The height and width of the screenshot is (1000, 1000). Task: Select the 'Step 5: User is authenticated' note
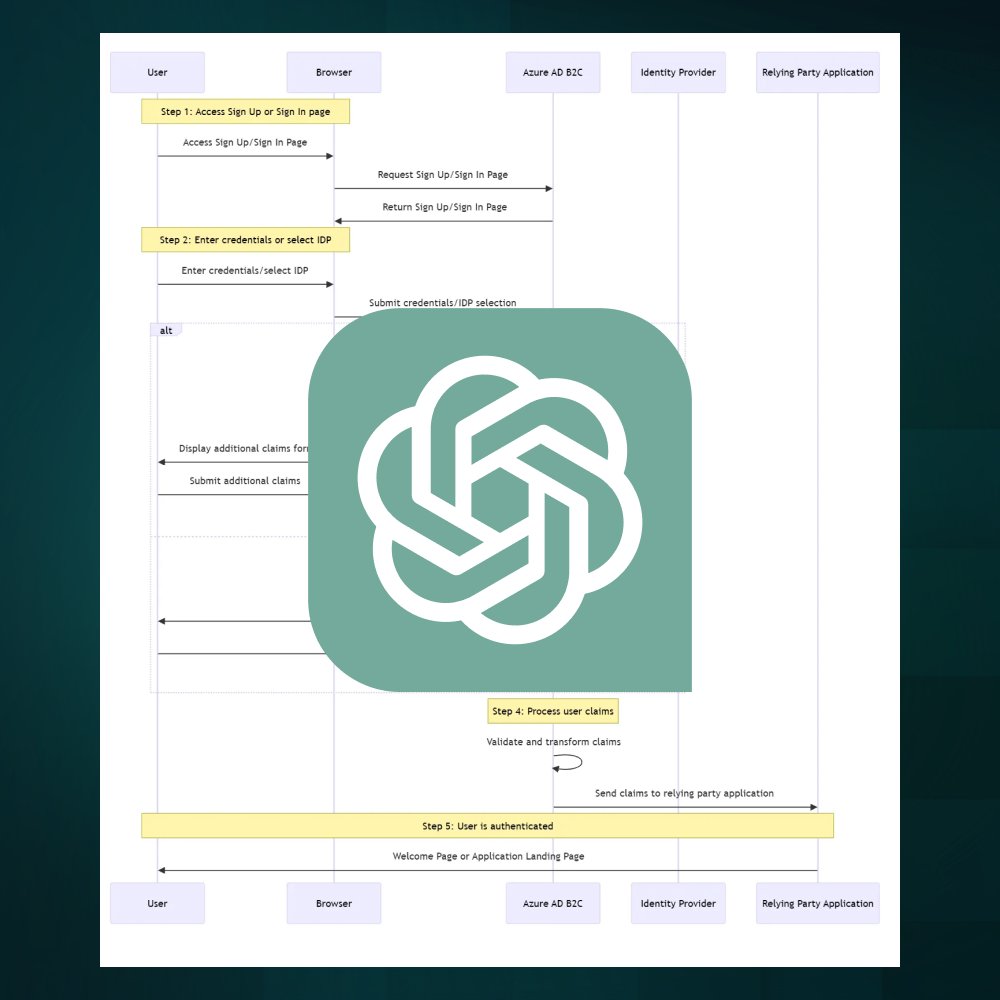[487, 826]
